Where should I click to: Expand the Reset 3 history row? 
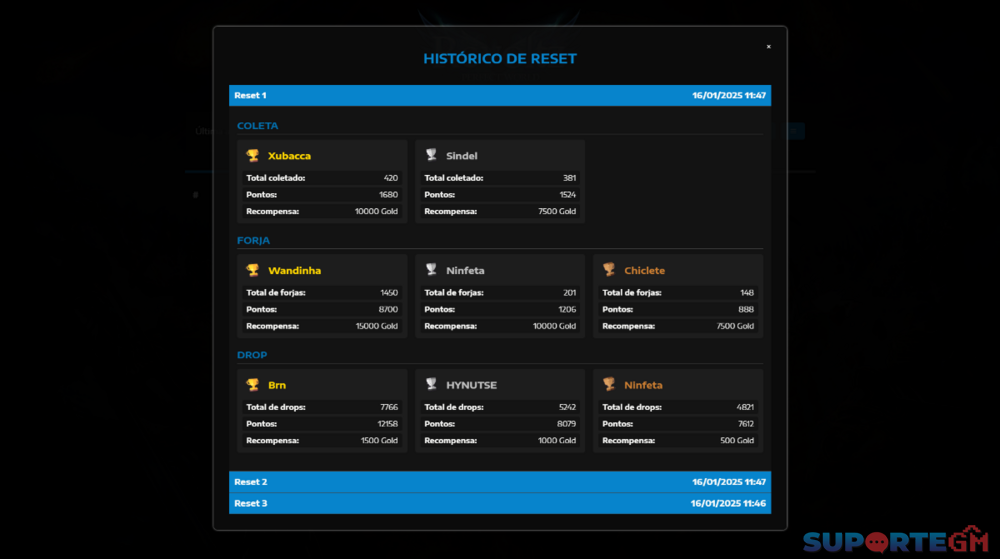click(499, 503)
